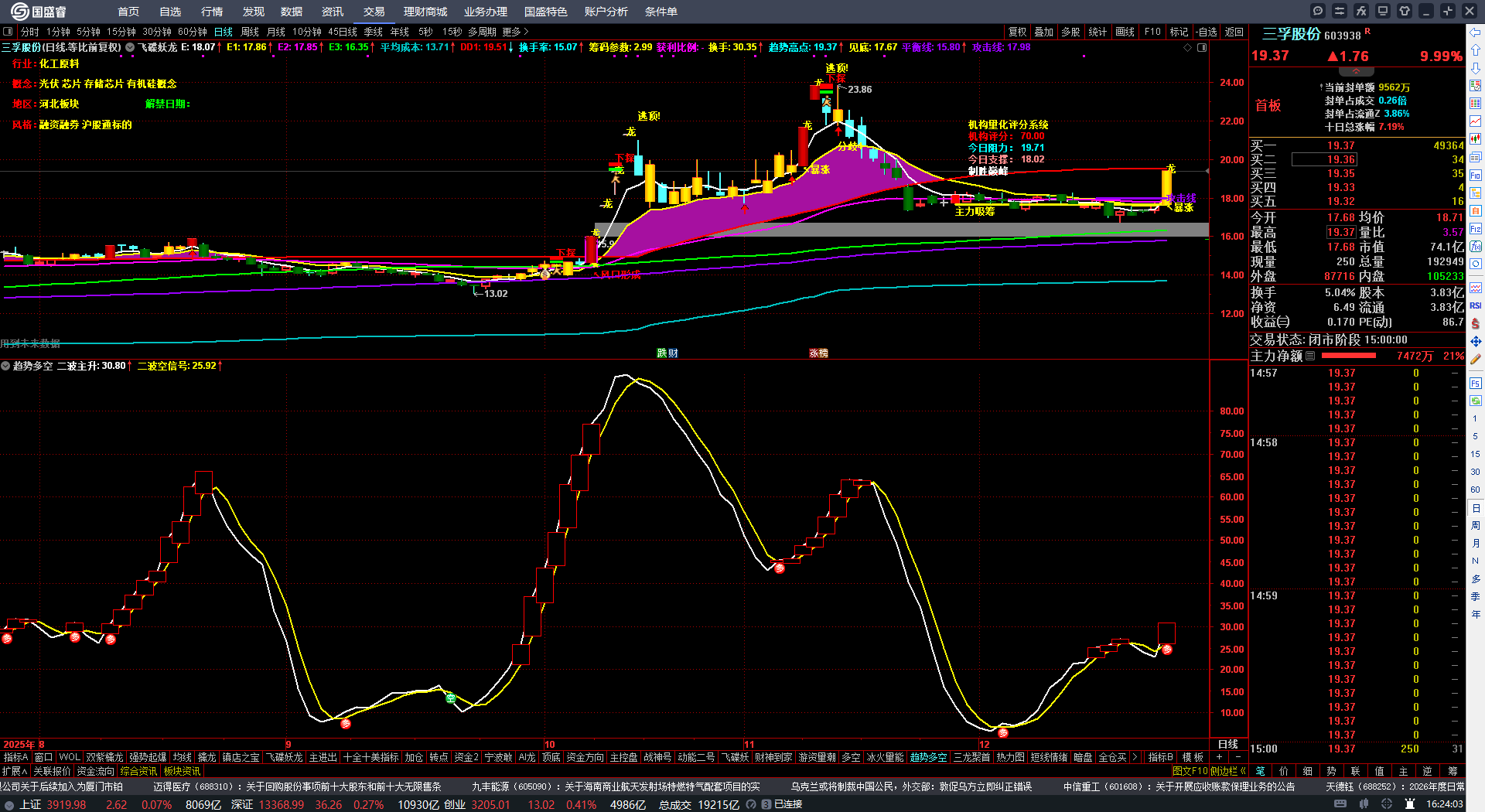This screenshot has width=1485, height=812.
Task: Open the chat message icon in title bar
Action: pos(1318,11)
